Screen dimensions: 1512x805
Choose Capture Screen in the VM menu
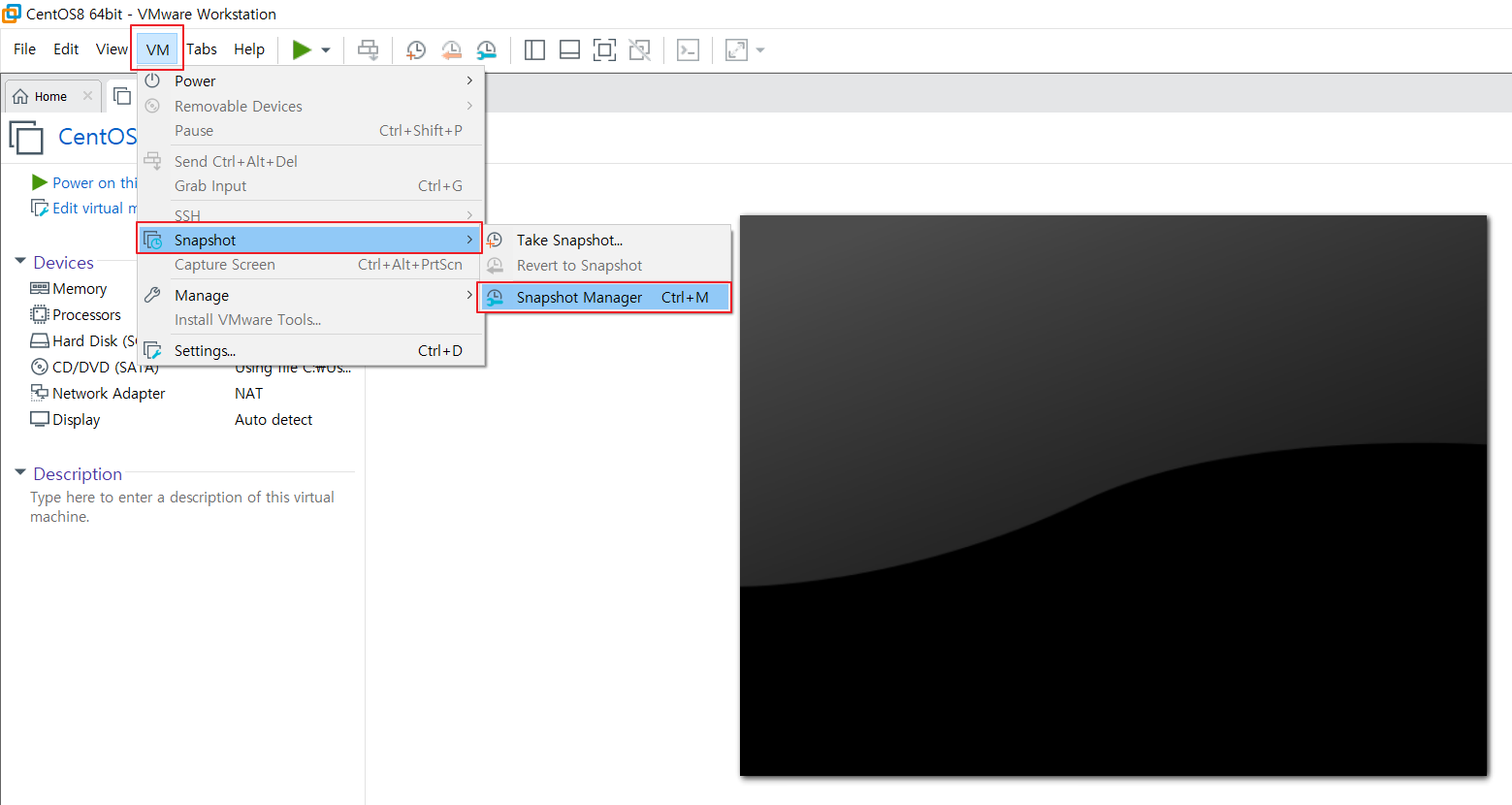coord(310,265)
